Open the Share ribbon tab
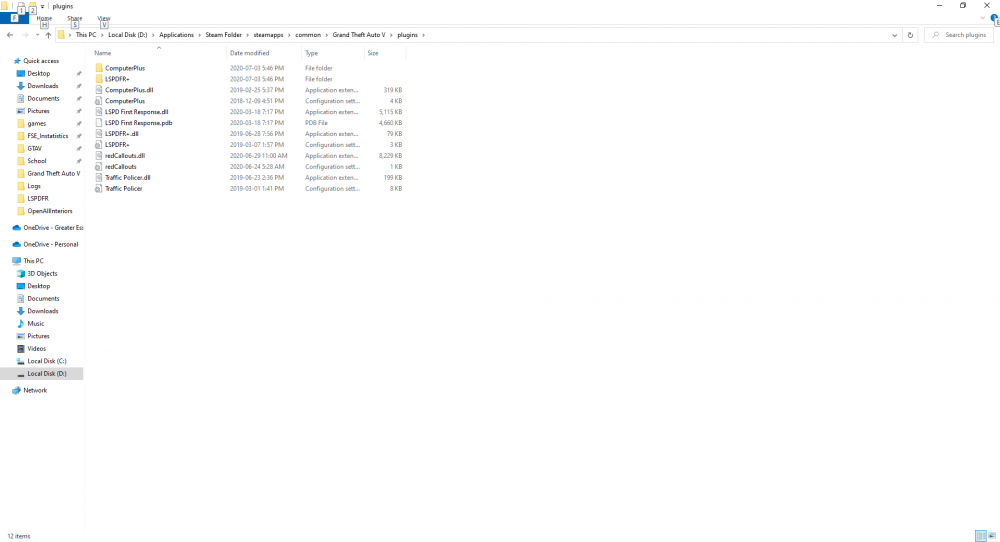The image size is (1000, 542). click(x=75, y=18)
